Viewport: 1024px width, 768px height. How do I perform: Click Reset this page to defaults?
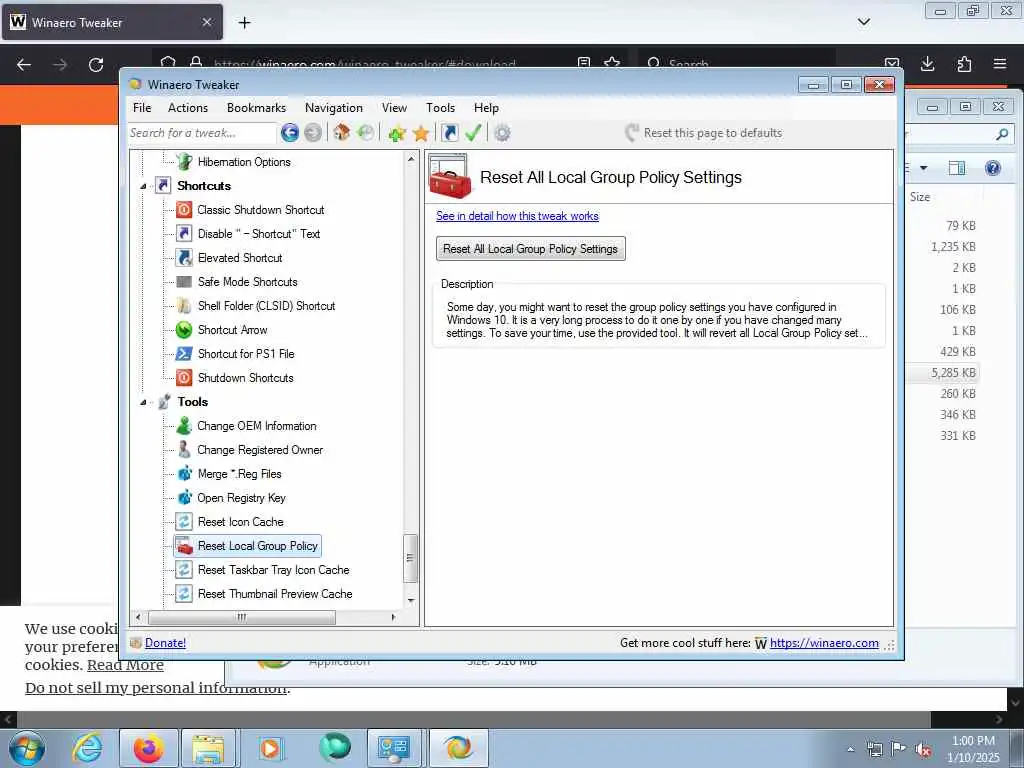[703, 133]
